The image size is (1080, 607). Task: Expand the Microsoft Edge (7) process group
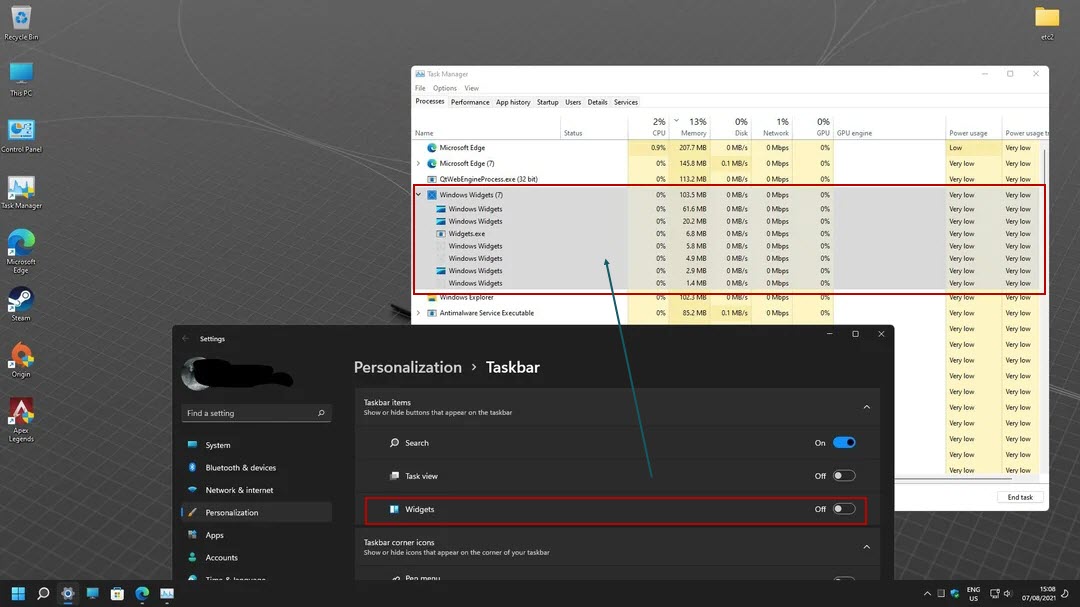(418, 163)
